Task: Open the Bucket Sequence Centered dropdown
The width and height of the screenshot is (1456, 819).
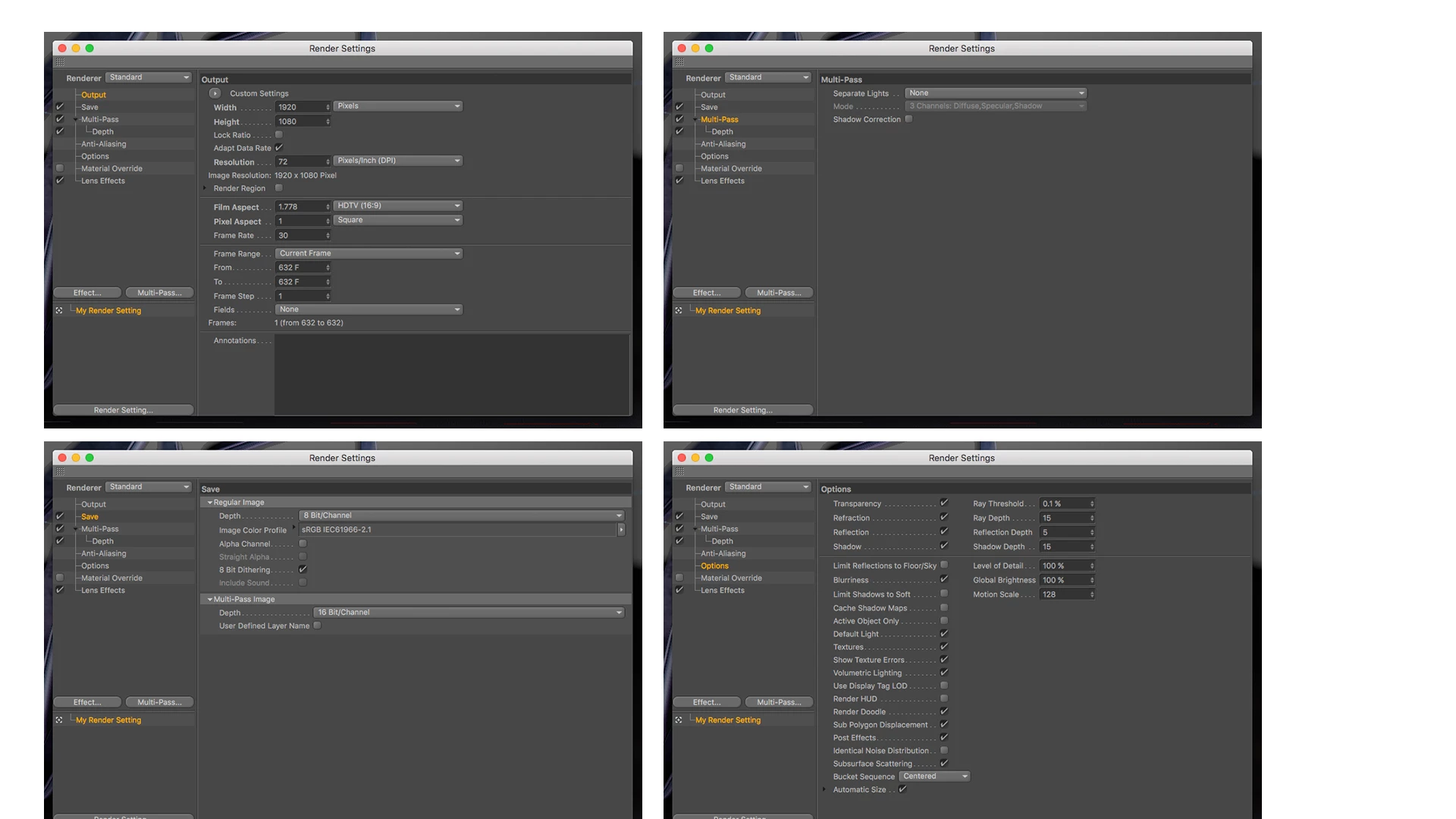Action: (x=934, y=777)
